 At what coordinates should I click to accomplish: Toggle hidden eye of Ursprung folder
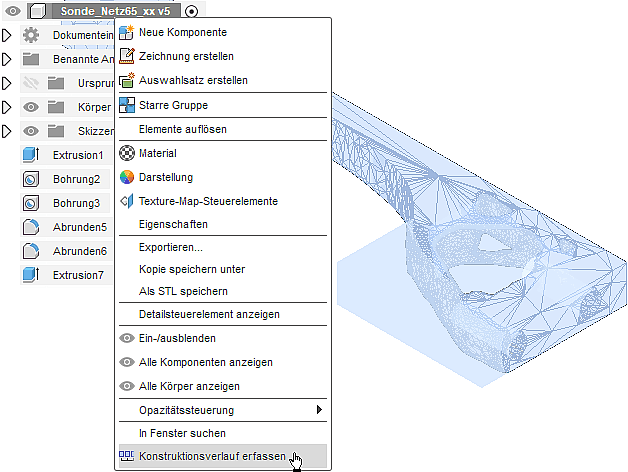click(x=31, y=83)
